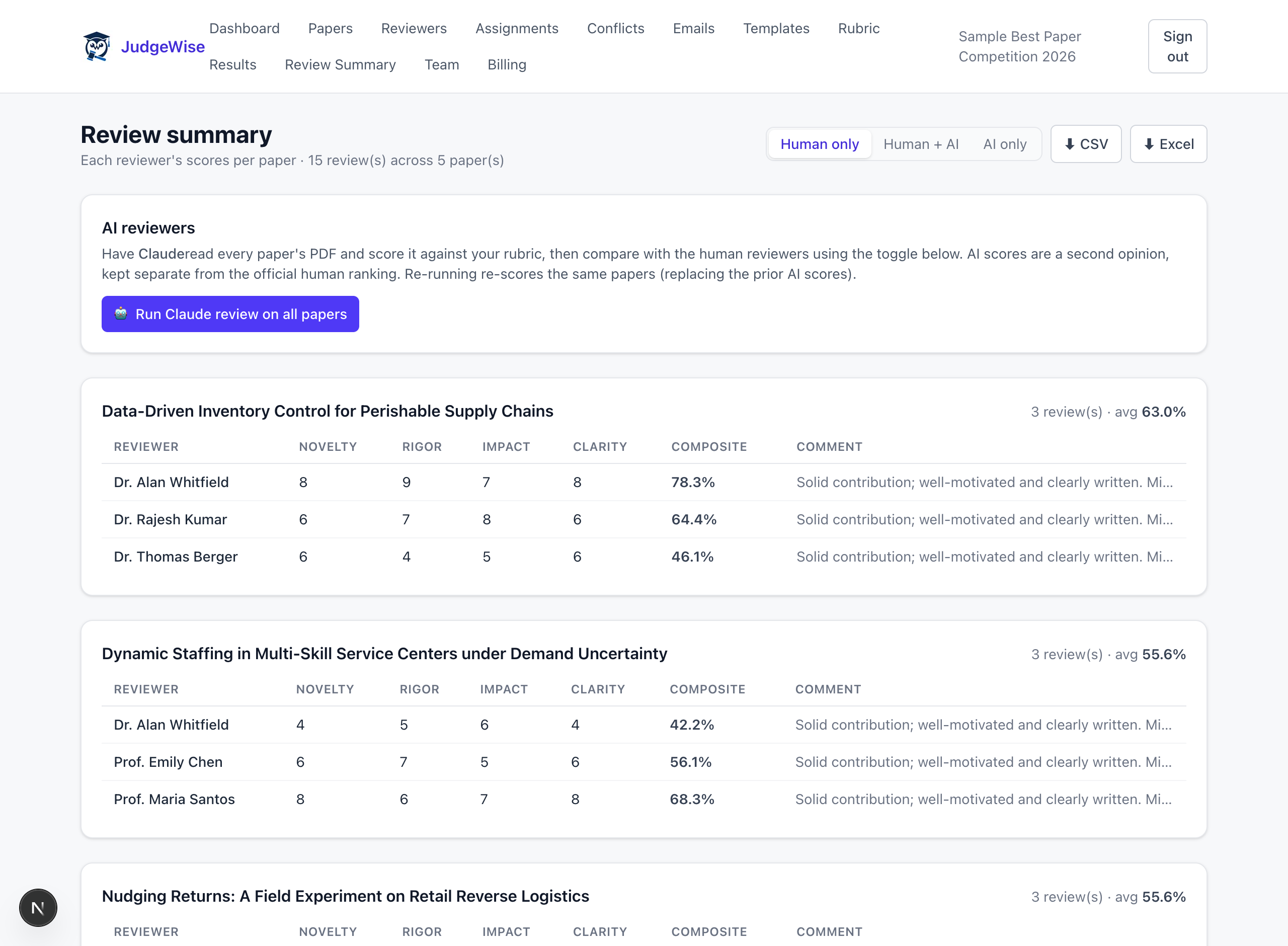Click the Nudging Returns paper title
Image resolution: width=1288 pixels, height=946 pixels.
345,896
